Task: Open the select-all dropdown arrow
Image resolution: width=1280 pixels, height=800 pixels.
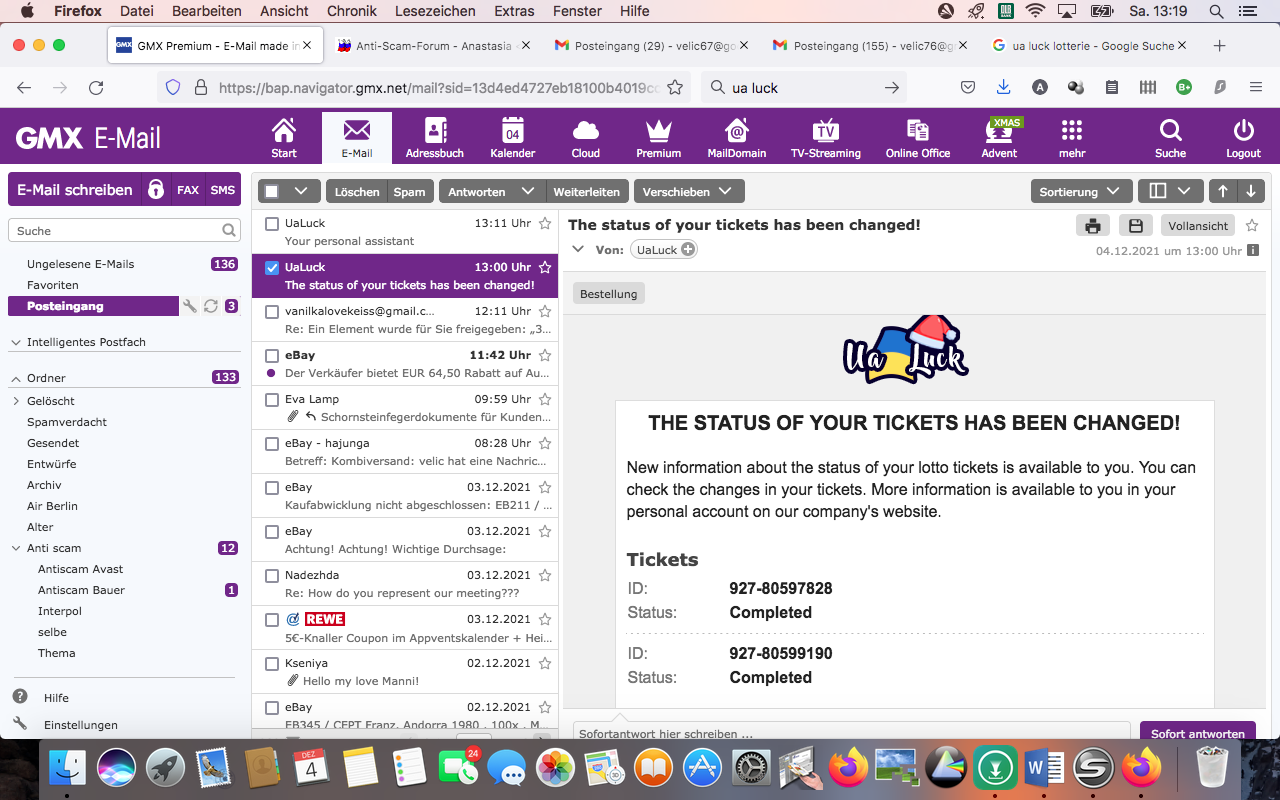Action: 302,191
